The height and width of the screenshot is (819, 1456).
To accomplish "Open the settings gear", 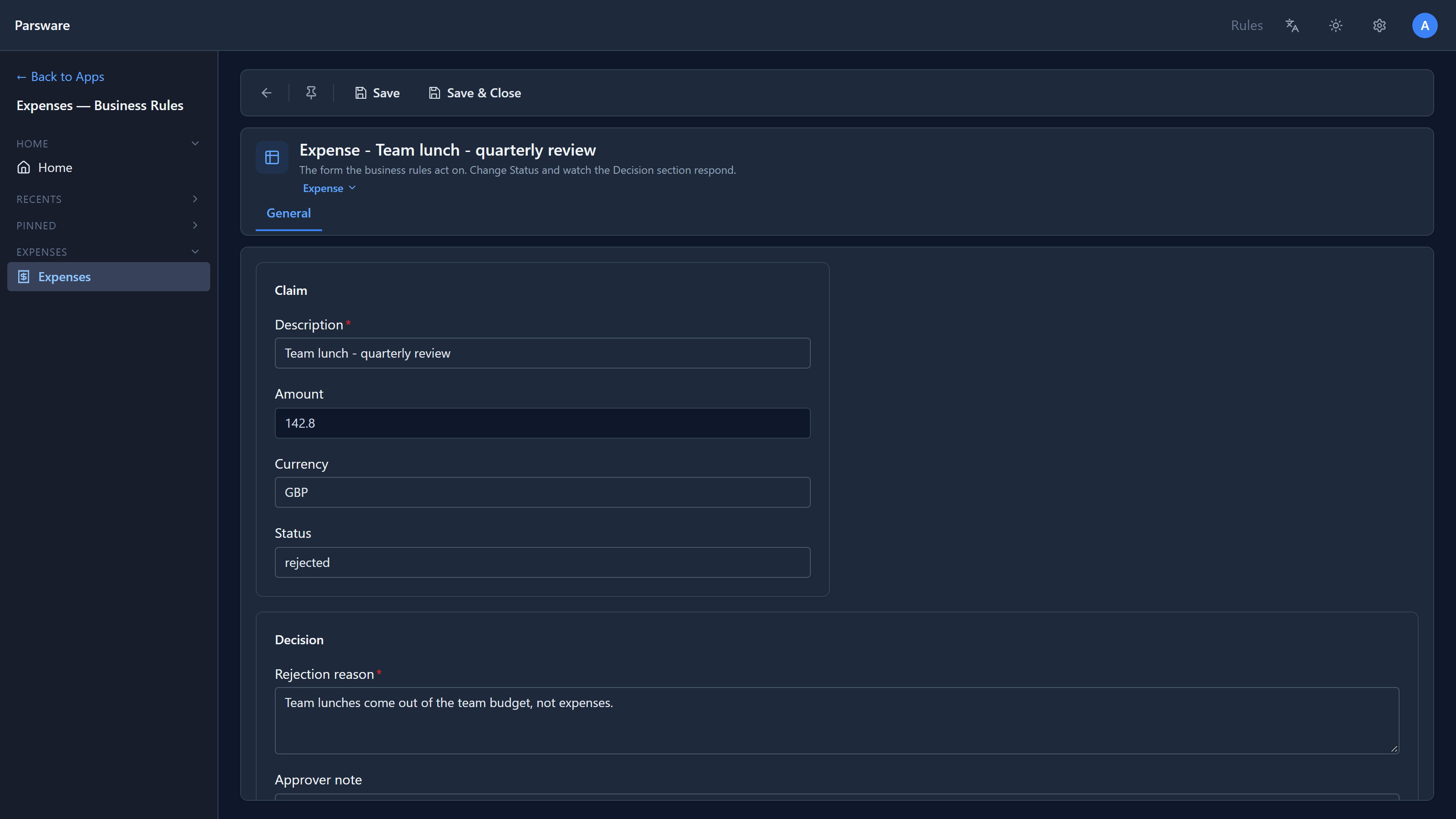I will (x=1379, y=25).
